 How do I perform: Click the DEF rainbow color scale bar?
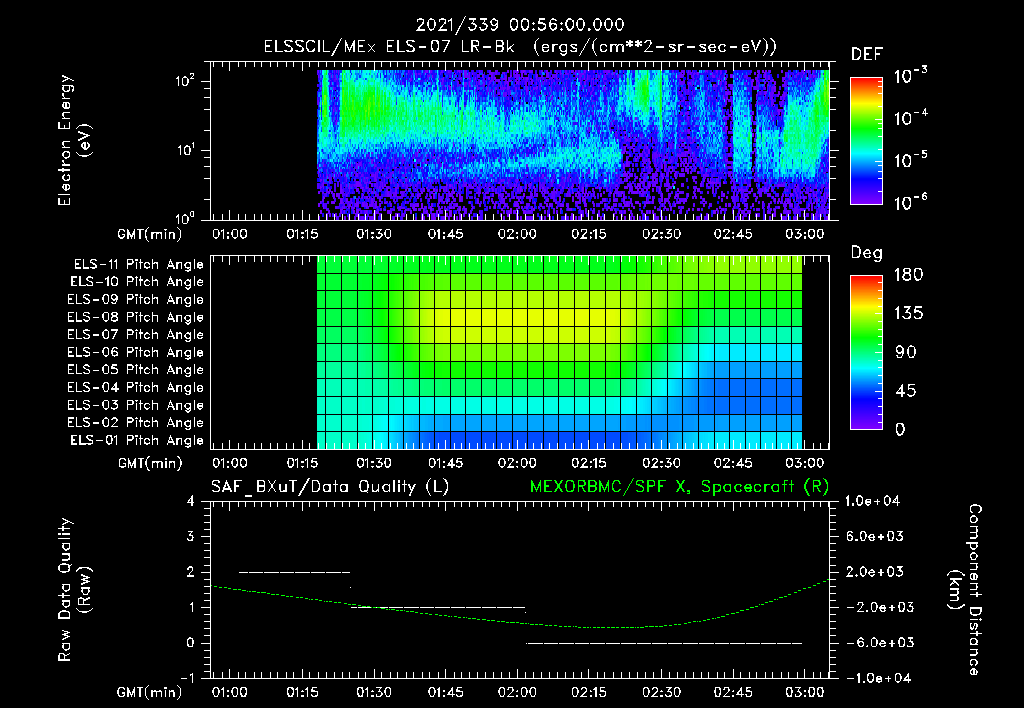tap(866, 141)
